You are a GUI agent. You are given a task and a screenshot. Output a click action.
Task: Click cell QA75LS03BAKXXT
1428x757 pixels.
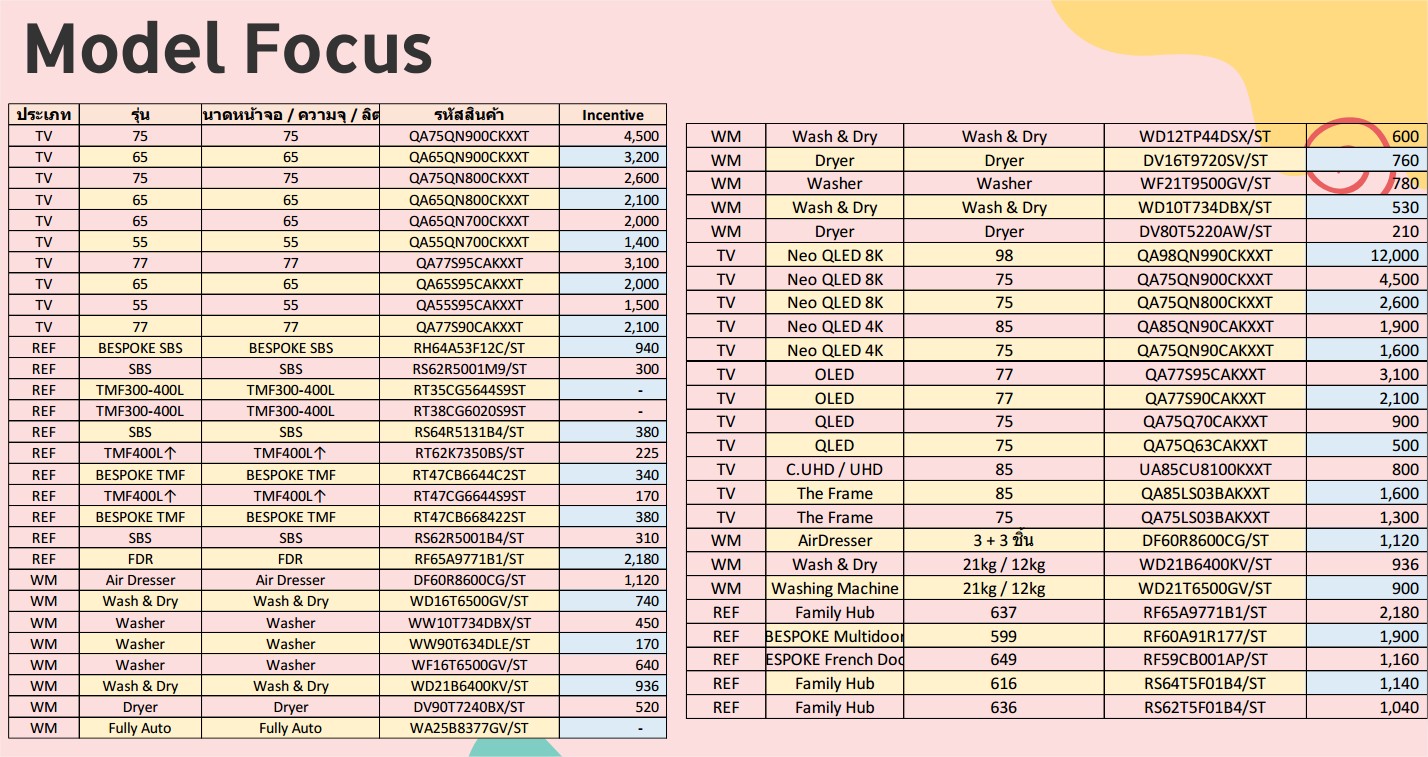click(x=1205, y=517)
